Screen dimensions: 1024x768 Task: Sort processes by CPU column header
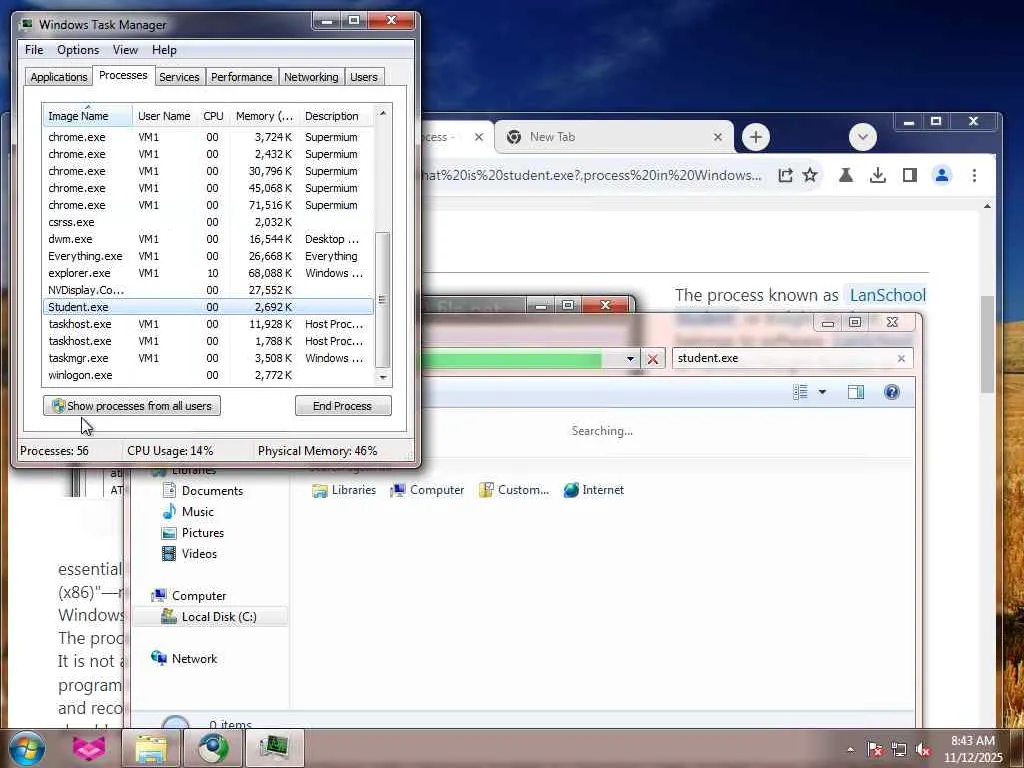(214, 116)
